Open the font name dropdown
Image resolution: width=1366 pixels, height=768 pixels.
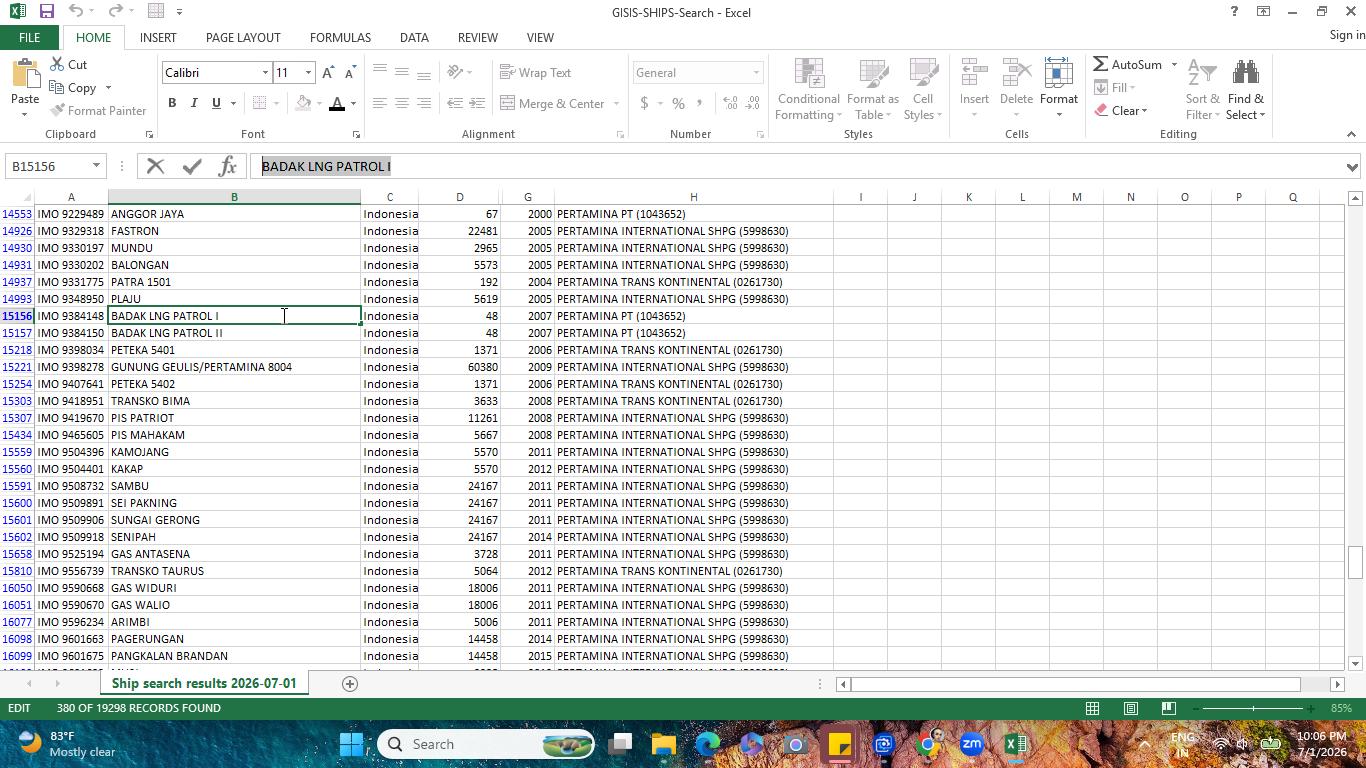(x=265, y=73)
